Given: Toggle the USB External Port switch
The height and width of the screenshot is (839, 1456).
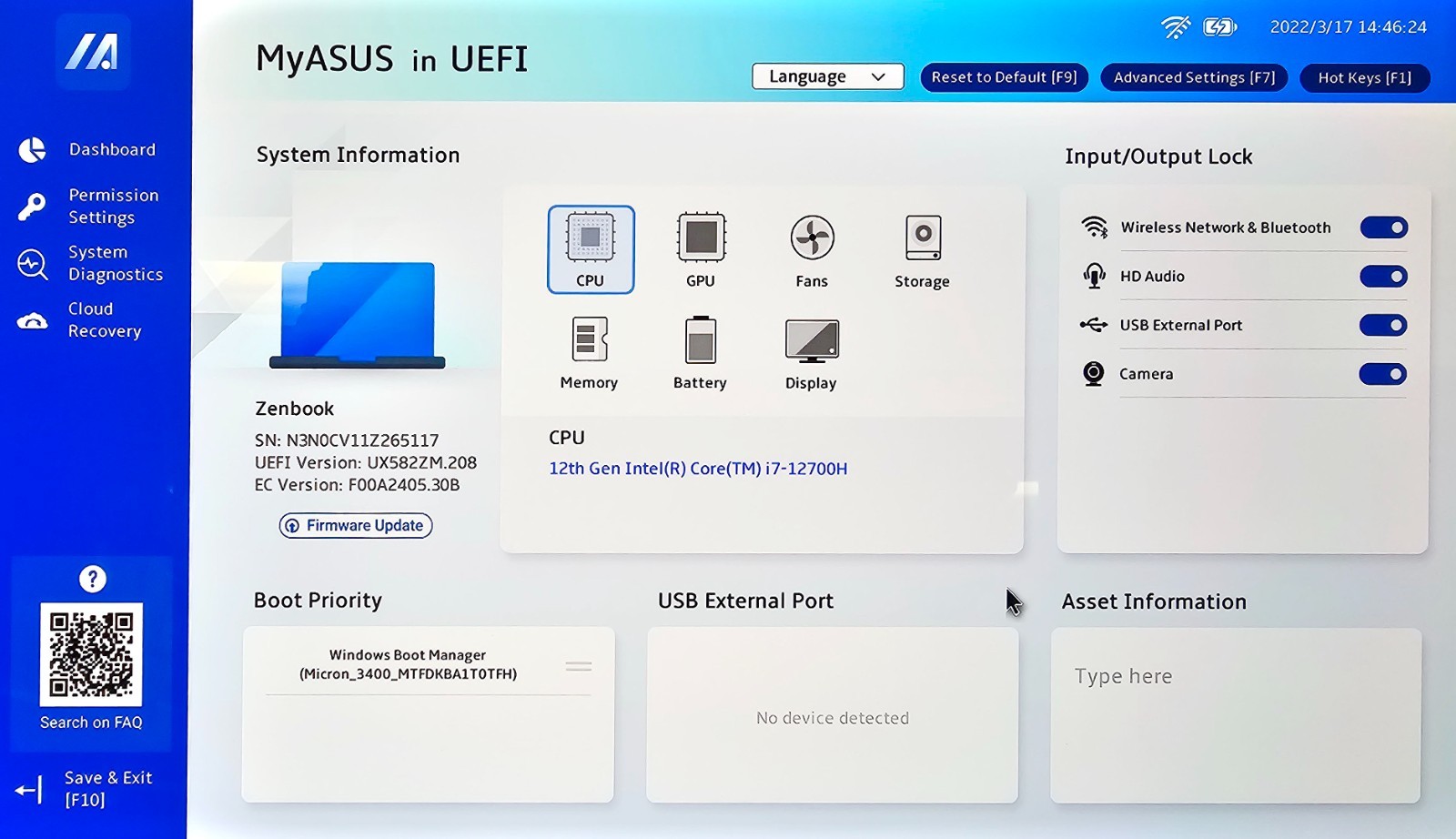Looking at the screenshot, I should (x=1383, y=325).
